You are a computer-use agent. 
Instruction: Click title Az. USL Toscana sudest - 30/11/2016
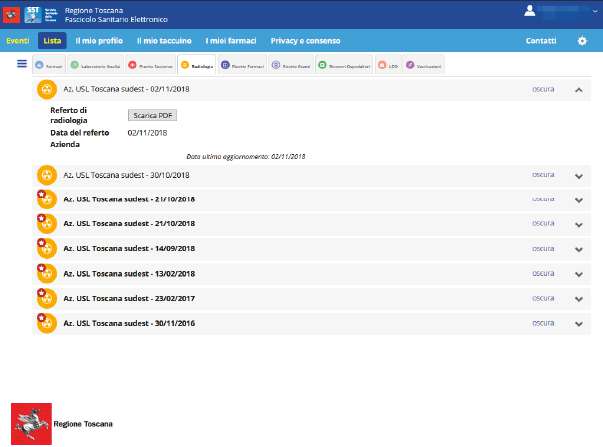coord(129,324)
